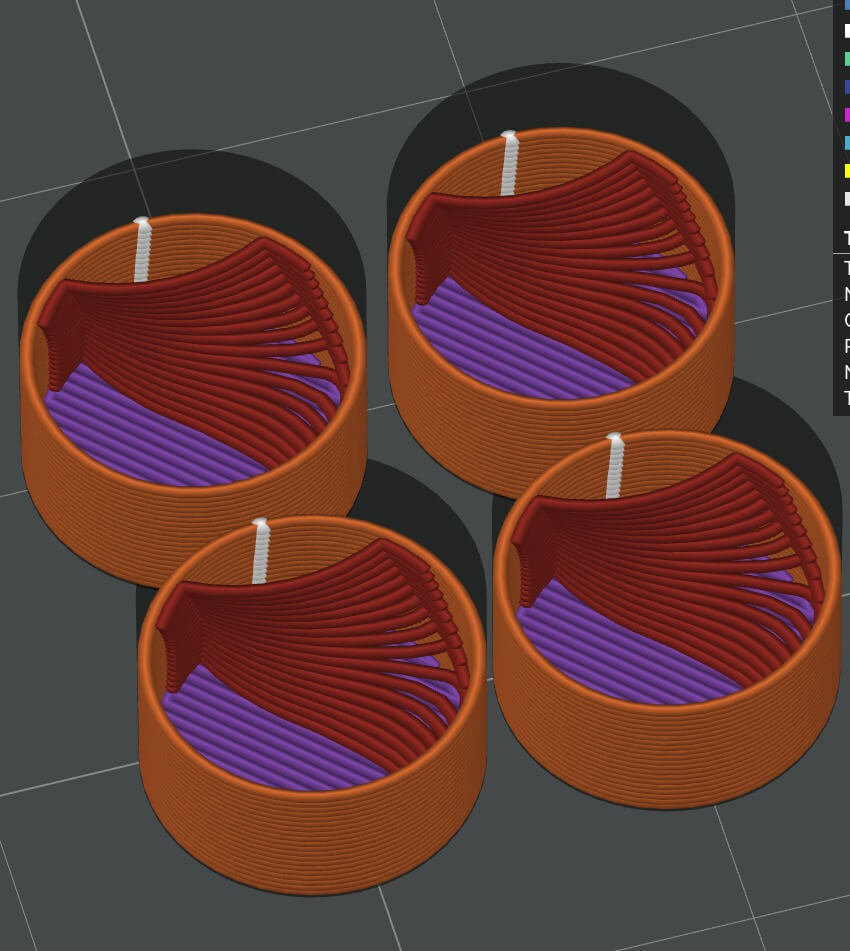Screen dimensions: 850x951
Task: Click the magenta color swatch in the legend
Action: click(847, 115)
